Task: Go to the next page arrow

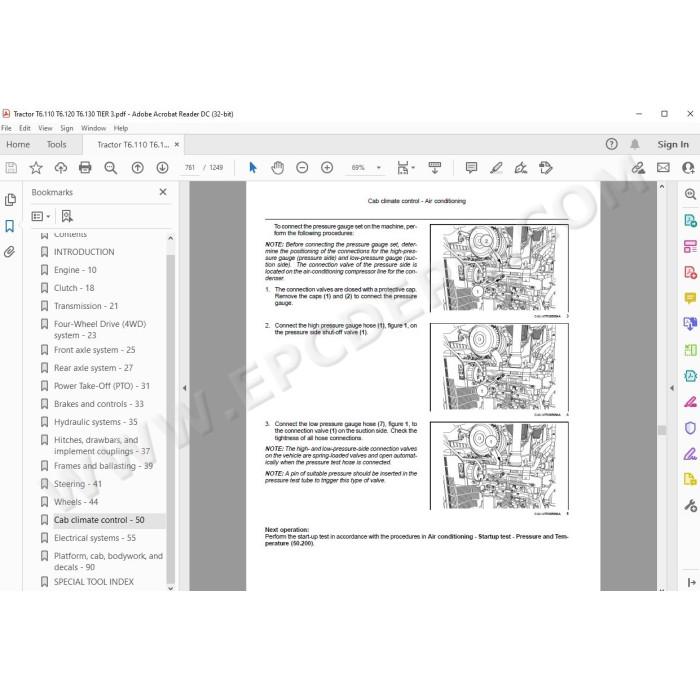Action: coord(162,168)
